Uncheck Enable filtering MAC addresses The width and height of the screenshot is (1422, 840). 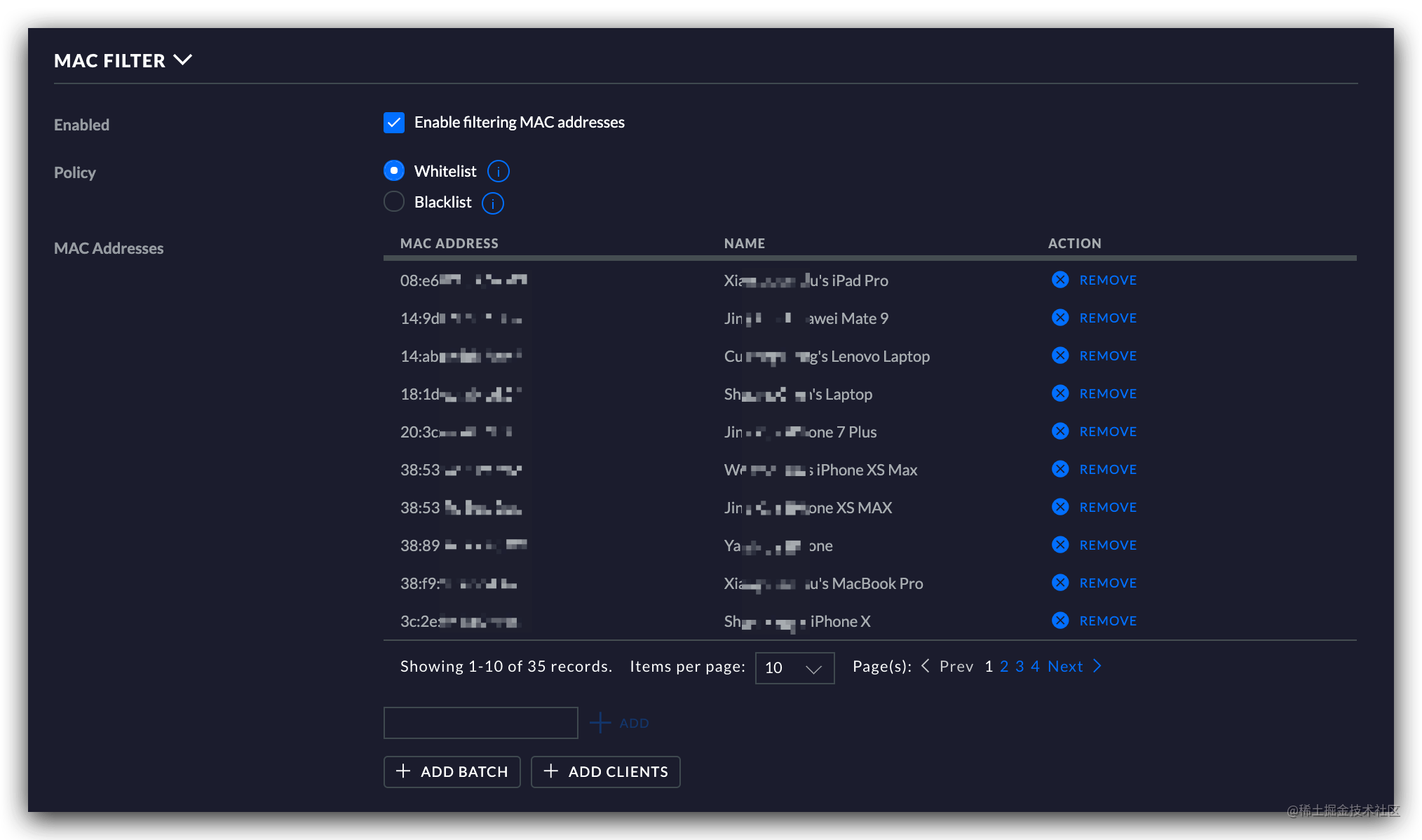tap(394, 122)
